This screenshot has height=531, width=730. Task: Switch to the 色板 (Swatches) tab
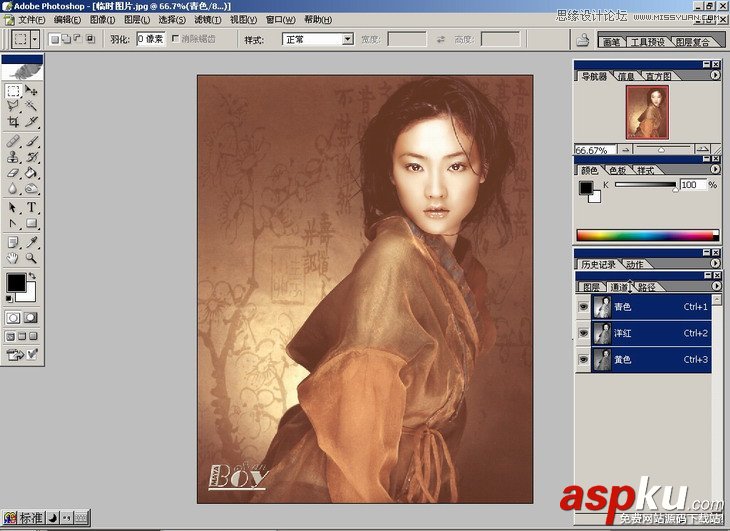tap(617, 171)
